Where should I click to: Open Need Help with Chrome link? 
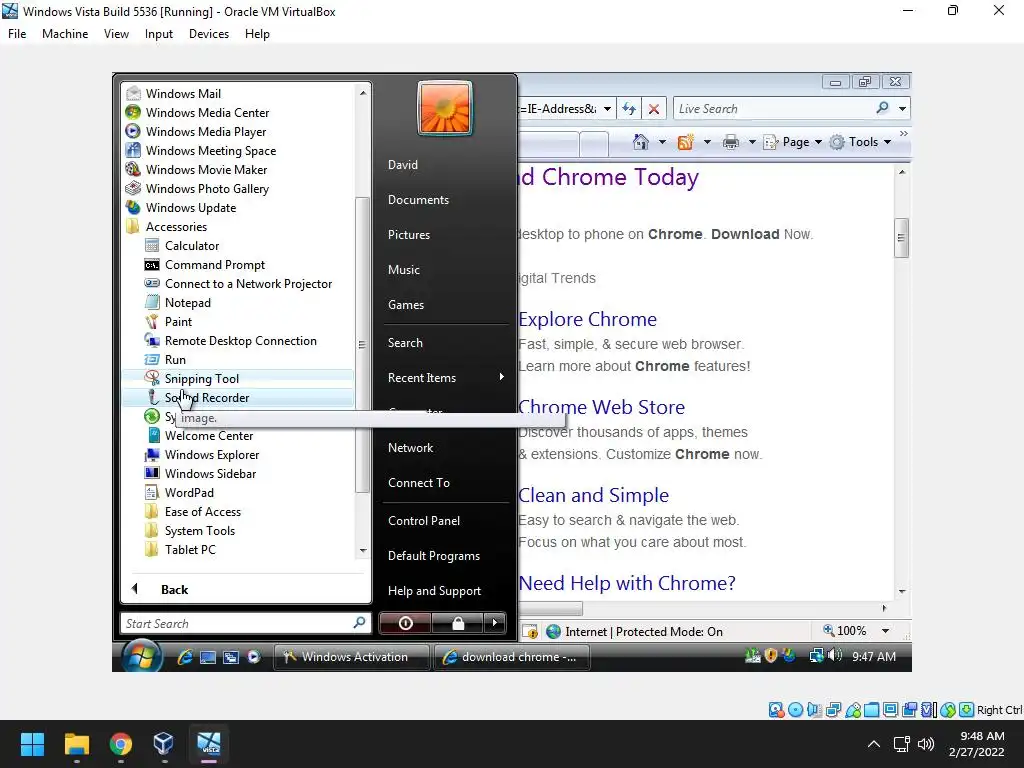(x=627, y=583)
